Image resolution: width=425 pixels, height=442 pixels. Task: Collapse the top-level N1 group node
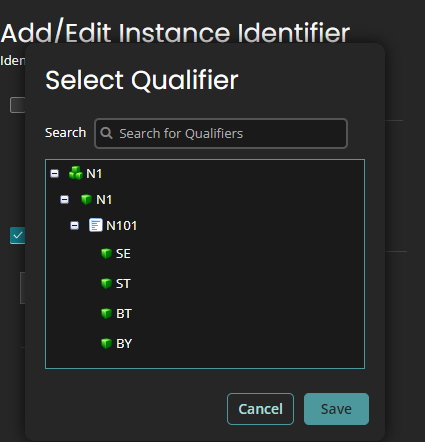pos(55,173)
